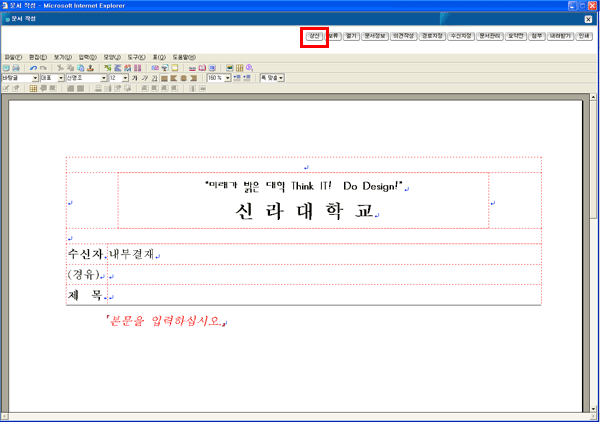Click the blue undo arrow
Screen dimensions: 600x422
33,68
